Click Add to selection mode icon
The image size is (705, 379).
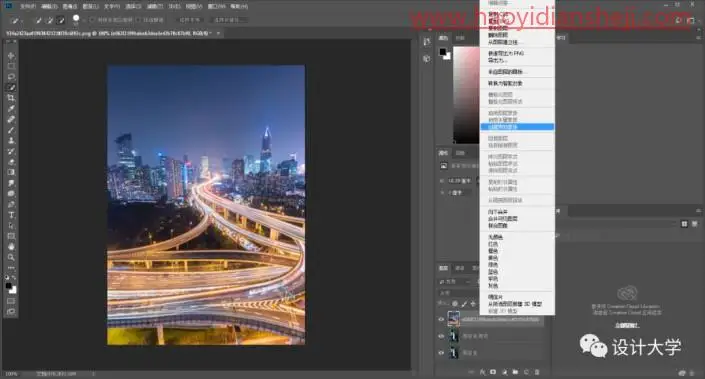click(x=49, y=20)
